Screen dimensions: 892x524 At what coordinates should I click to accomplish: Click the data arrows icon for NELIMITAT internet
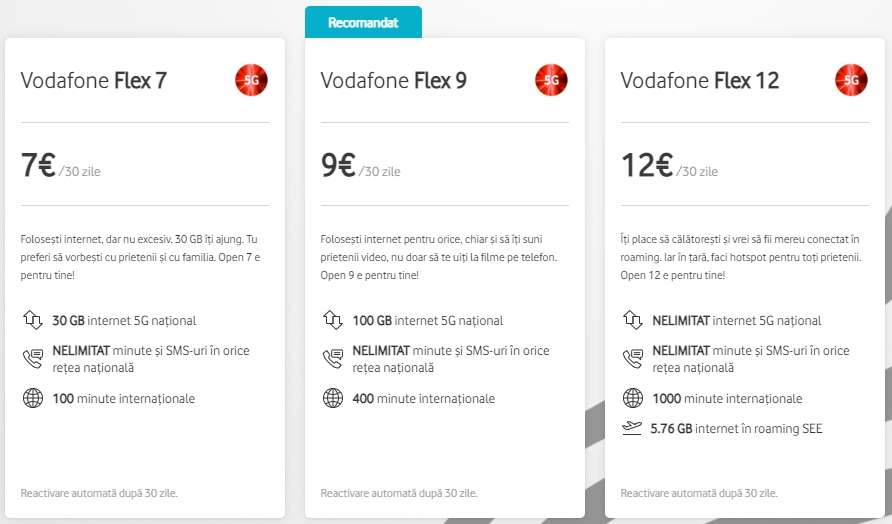coord(633,320)
